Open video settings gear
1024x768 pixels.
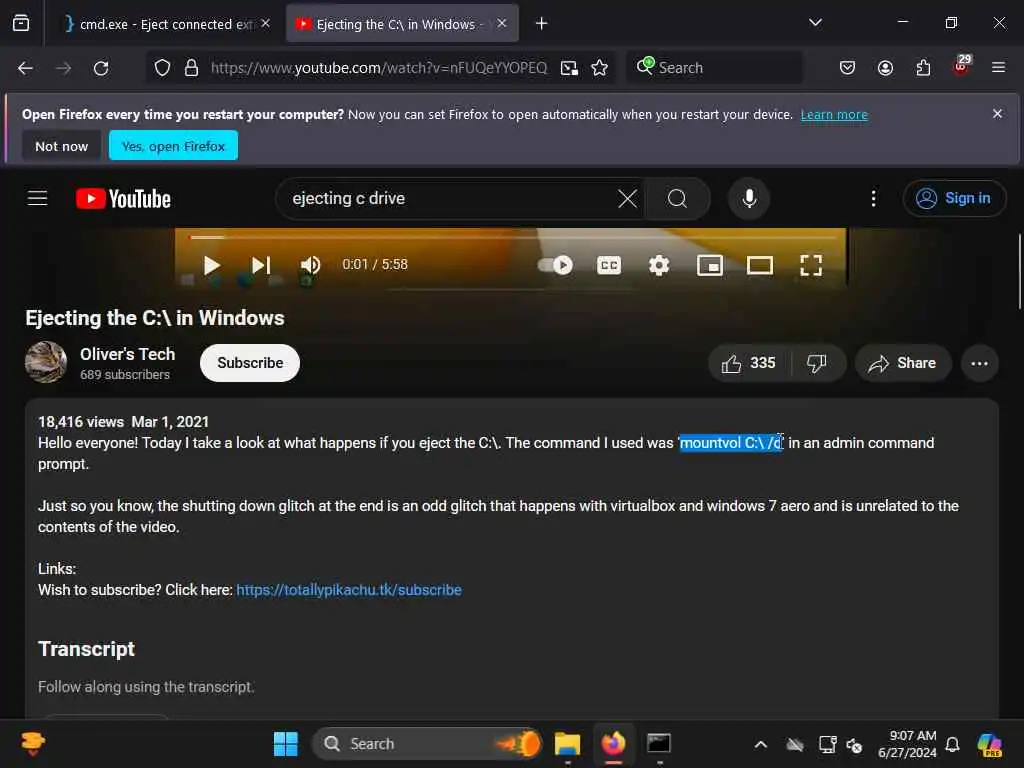(x=659, y=265)
